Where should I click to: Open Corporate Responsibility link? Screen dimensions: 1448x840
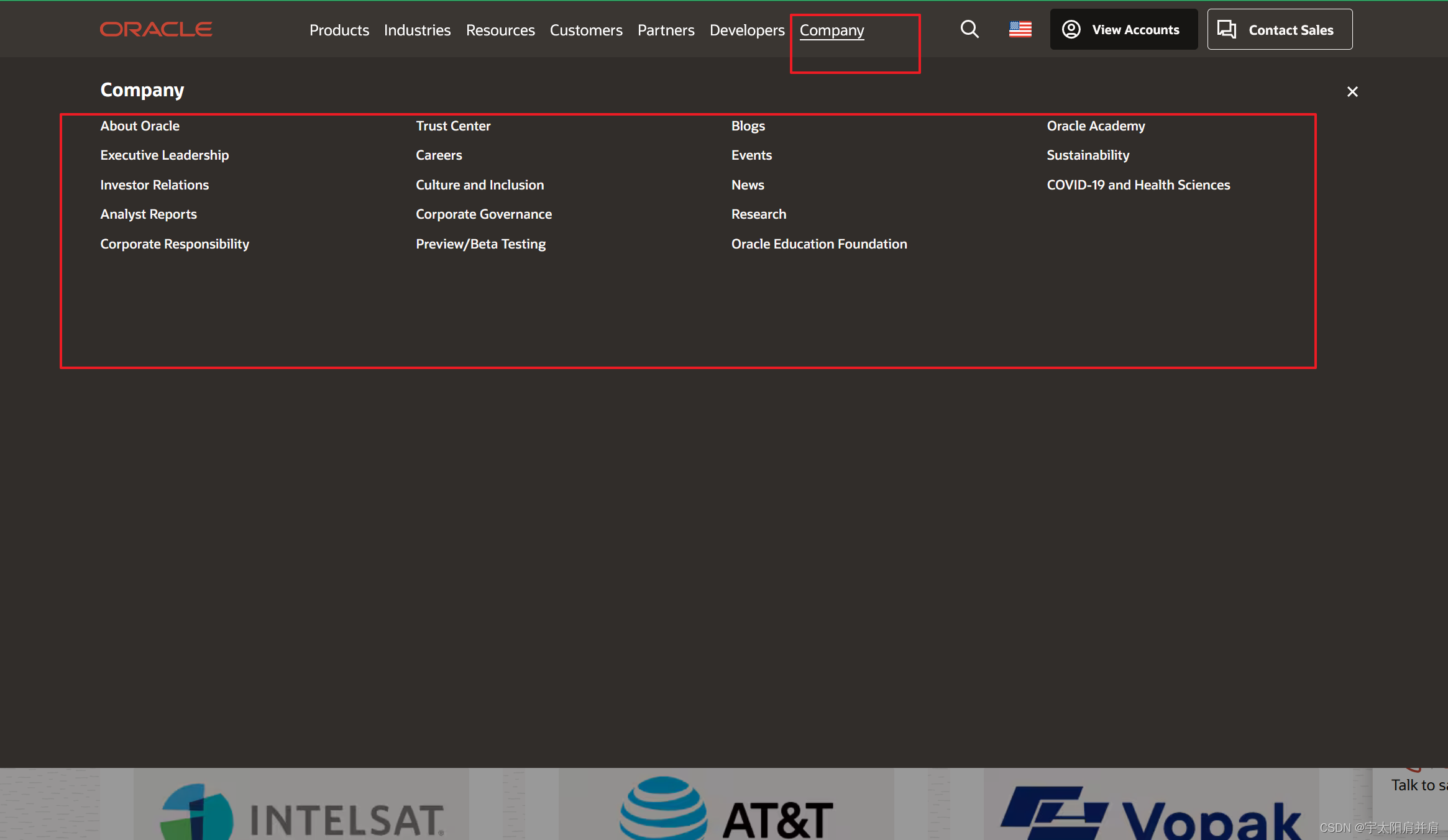point(175,244)
